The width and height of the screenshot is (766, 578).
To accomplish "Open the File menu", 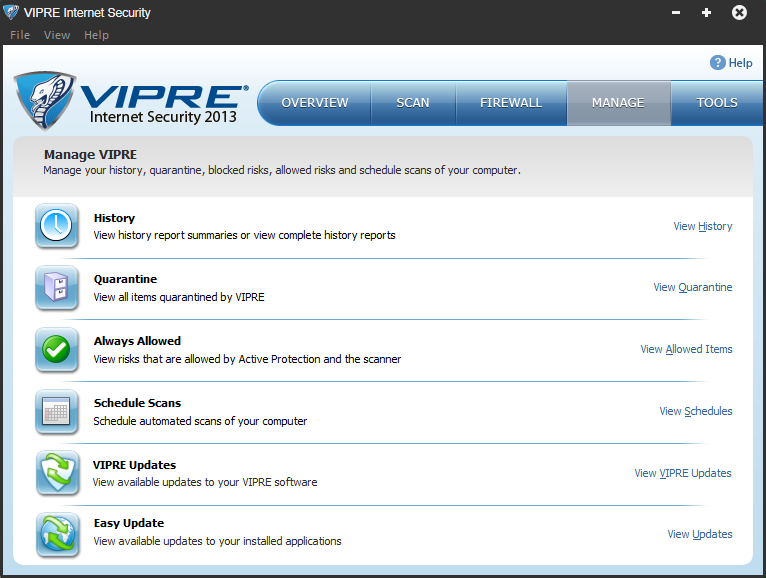I will pyautogui.click(x=20, y=35).
